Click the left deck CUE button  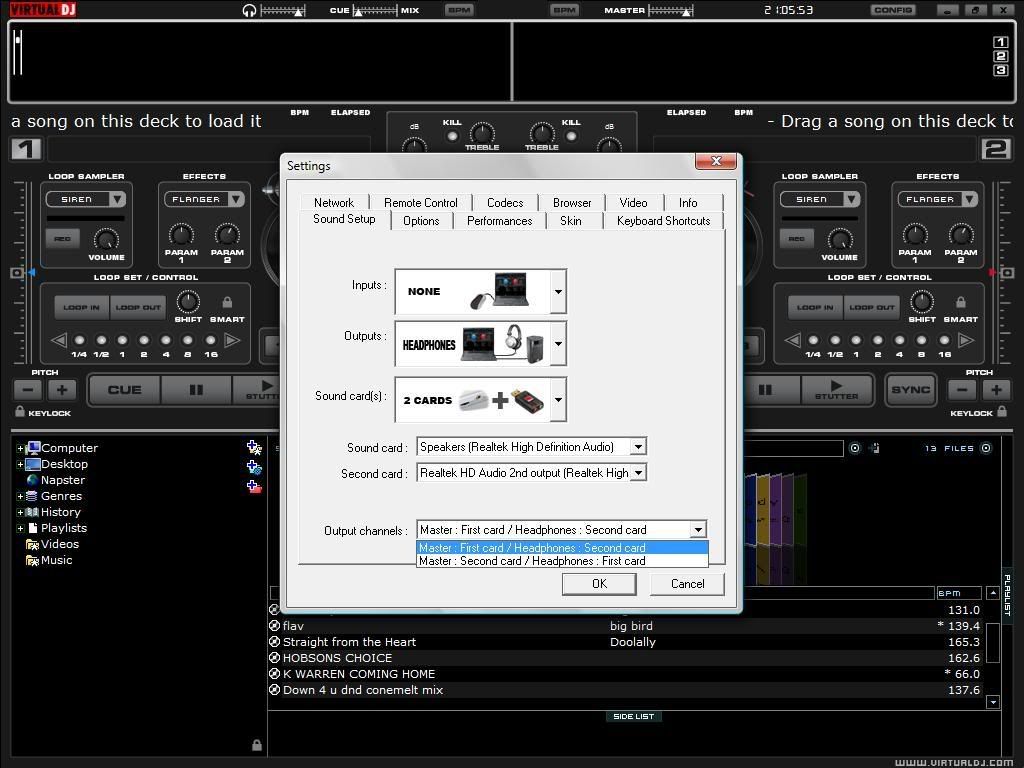(124, 390)
